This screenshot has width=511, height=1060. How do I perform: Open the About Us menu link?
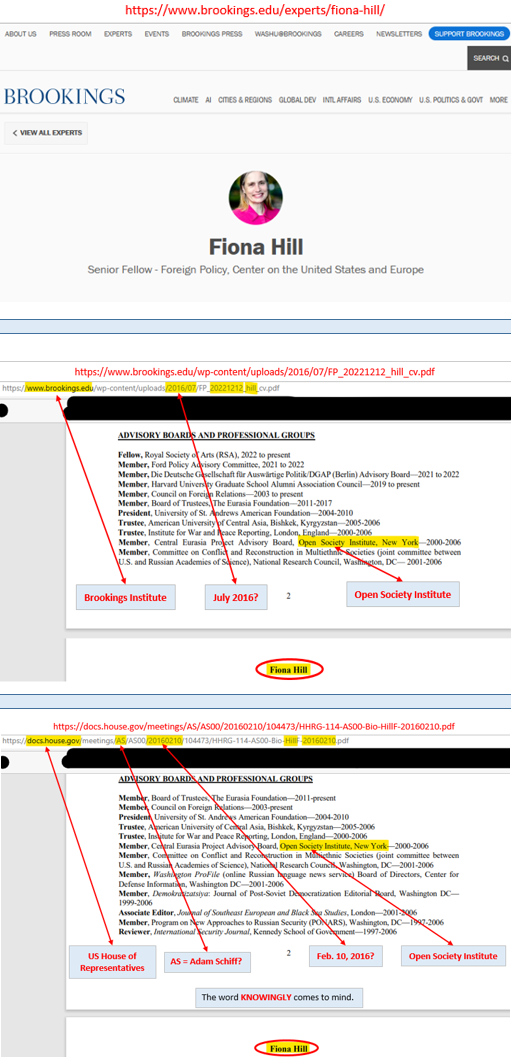click(x=21, y=34)
